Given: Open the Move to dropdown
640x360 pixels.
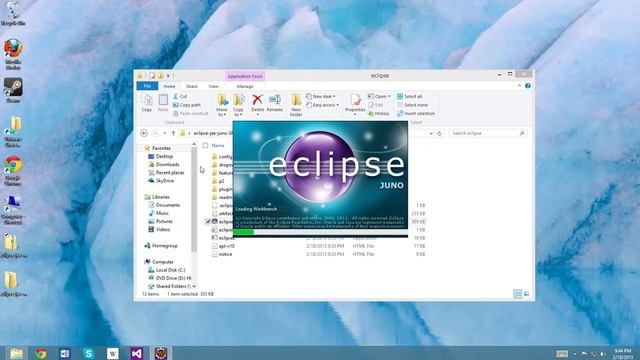Looking at the screenshot, I should (x=222, y=106).
